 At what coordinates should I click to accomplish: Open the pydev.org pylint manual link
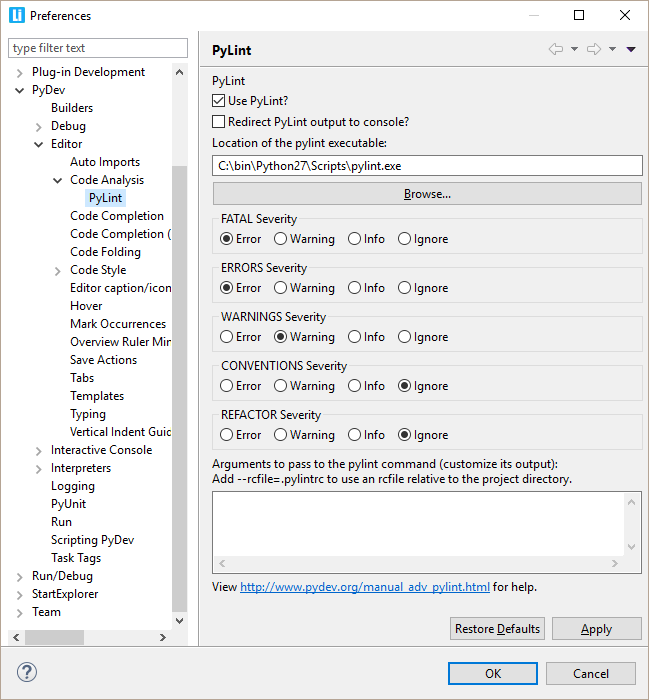tap(365, 587)
